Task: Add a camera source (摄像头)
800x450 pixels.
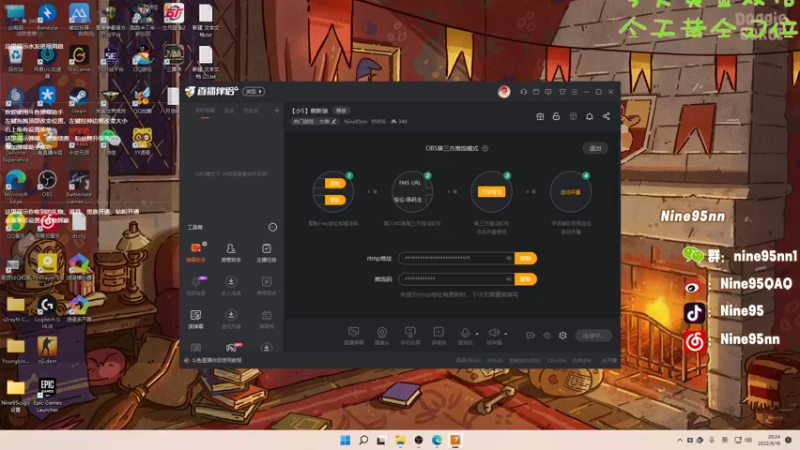Action: pos(382,336)
